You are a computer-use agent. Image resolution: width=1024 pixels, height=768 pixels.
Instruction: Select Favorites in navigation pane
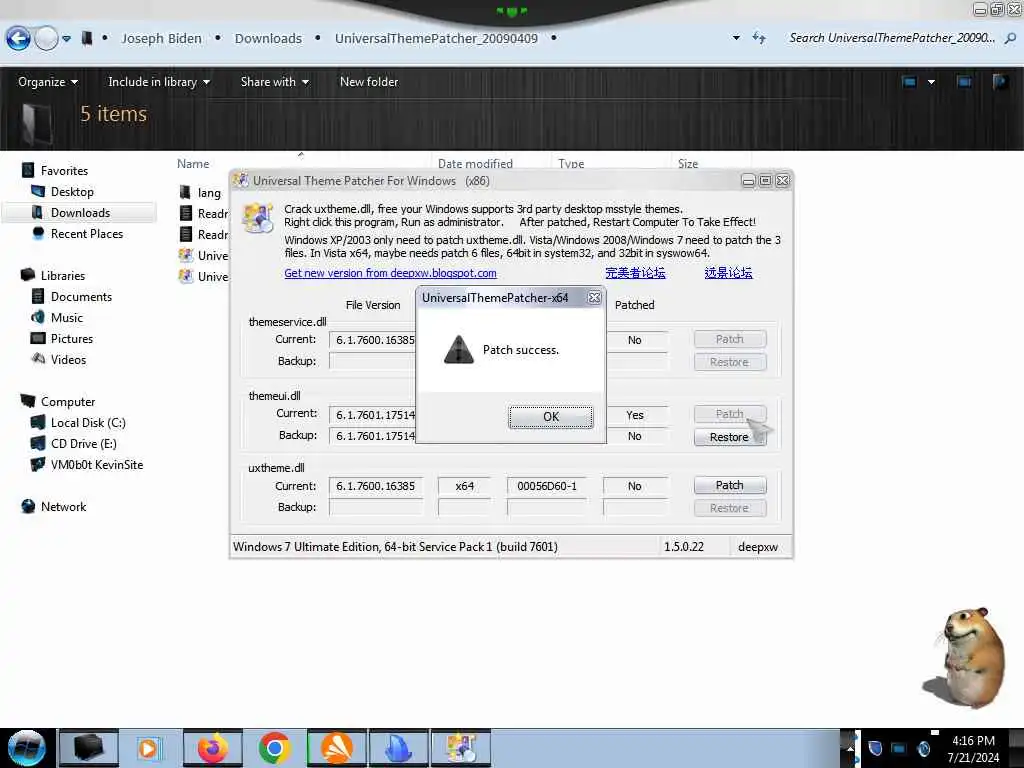click(64, 170)
